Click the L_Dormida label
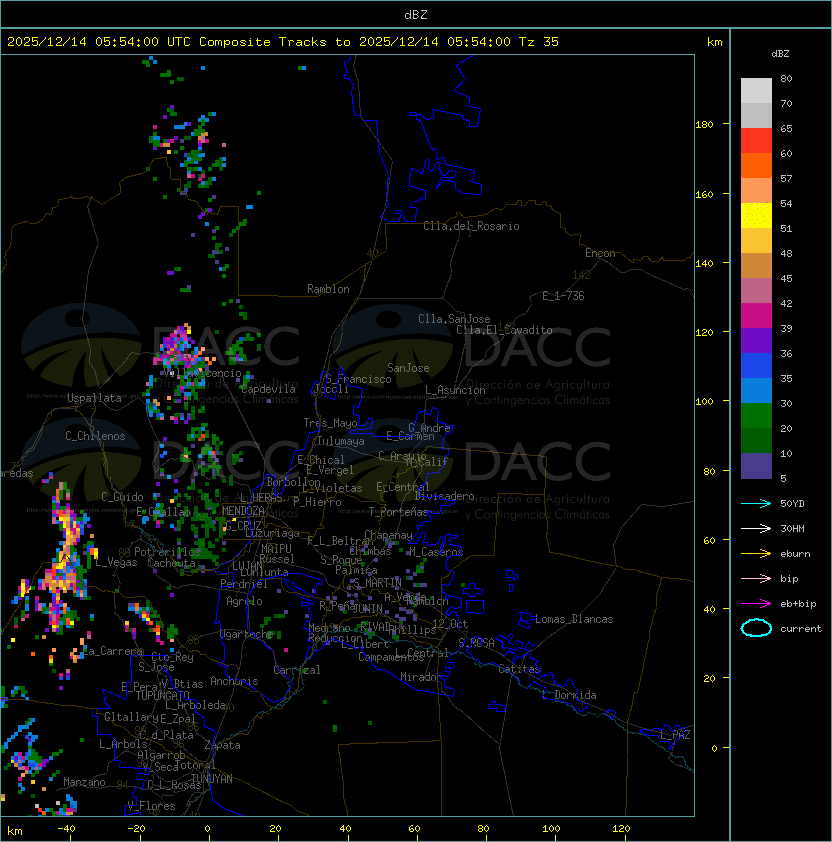Viewport: 832px width, 842px height. (569, 695)
